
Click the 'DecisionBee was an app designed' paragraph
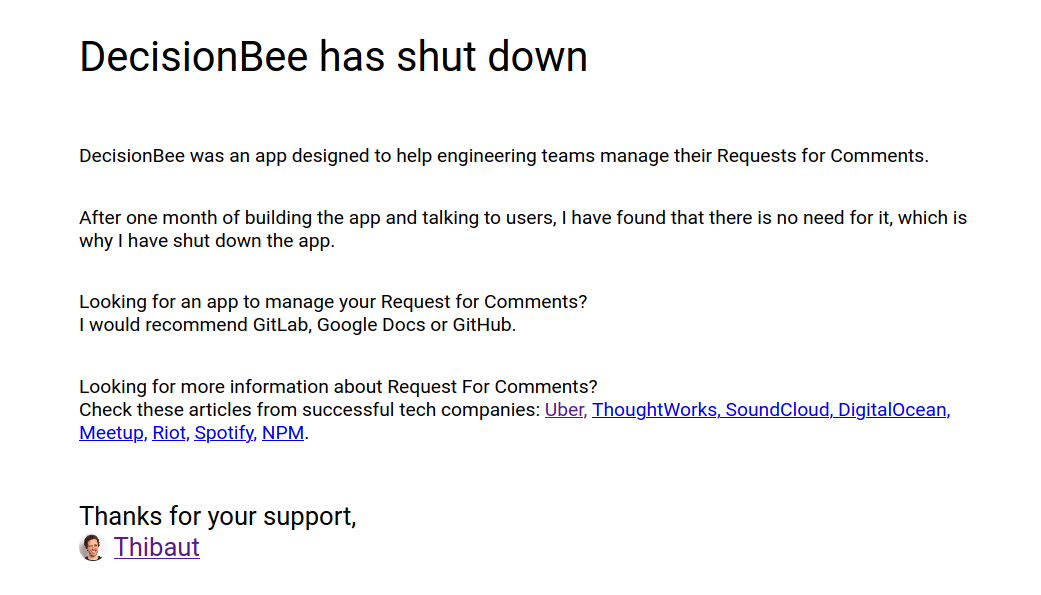click(504, 155)
